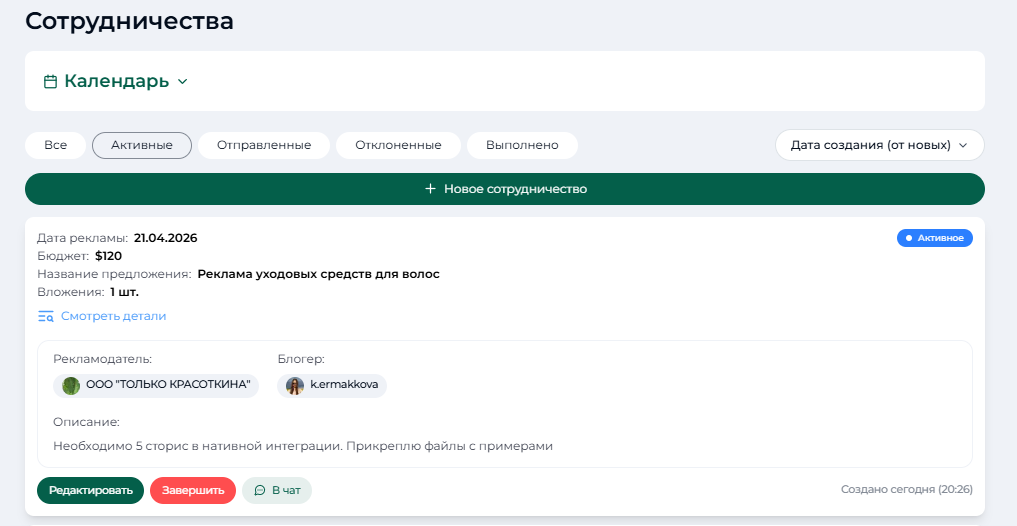
Task: Click the sort dropdown chevron arrow
Action: click(x=963, y=146)
